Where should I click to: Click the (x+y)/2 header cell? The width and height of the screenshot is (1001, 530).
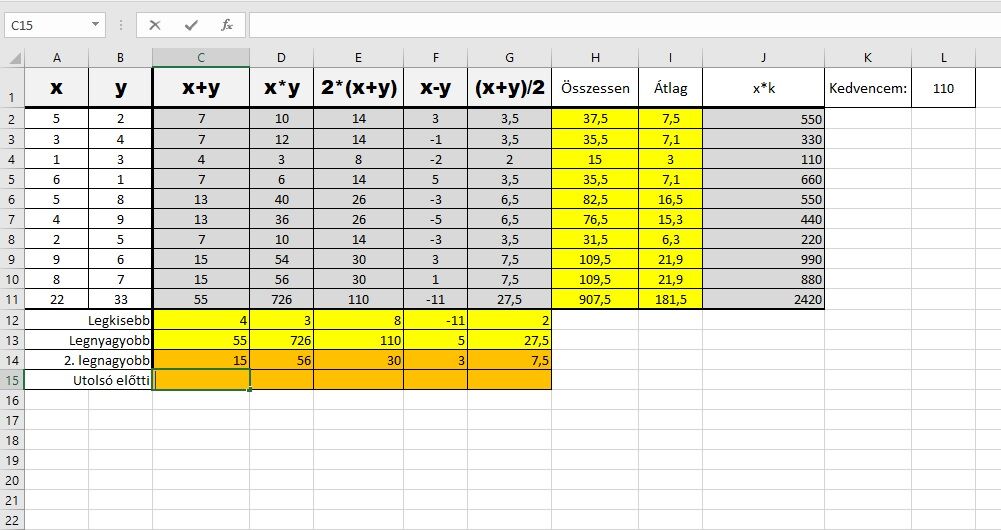tap(509, 88)
